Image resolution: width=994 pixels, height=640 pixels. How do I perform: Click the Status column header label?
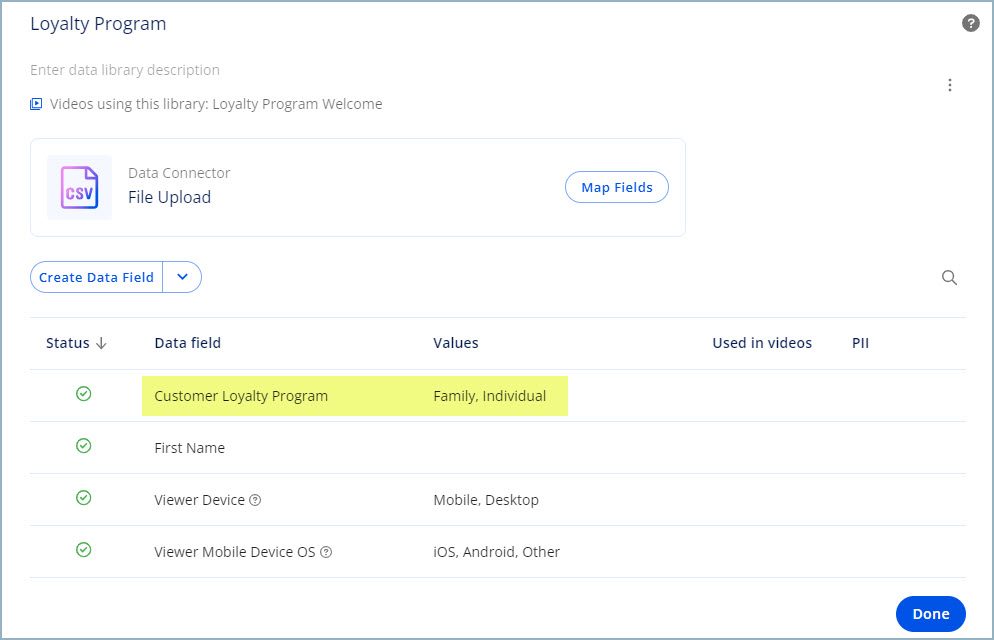[x=68, y=343]
